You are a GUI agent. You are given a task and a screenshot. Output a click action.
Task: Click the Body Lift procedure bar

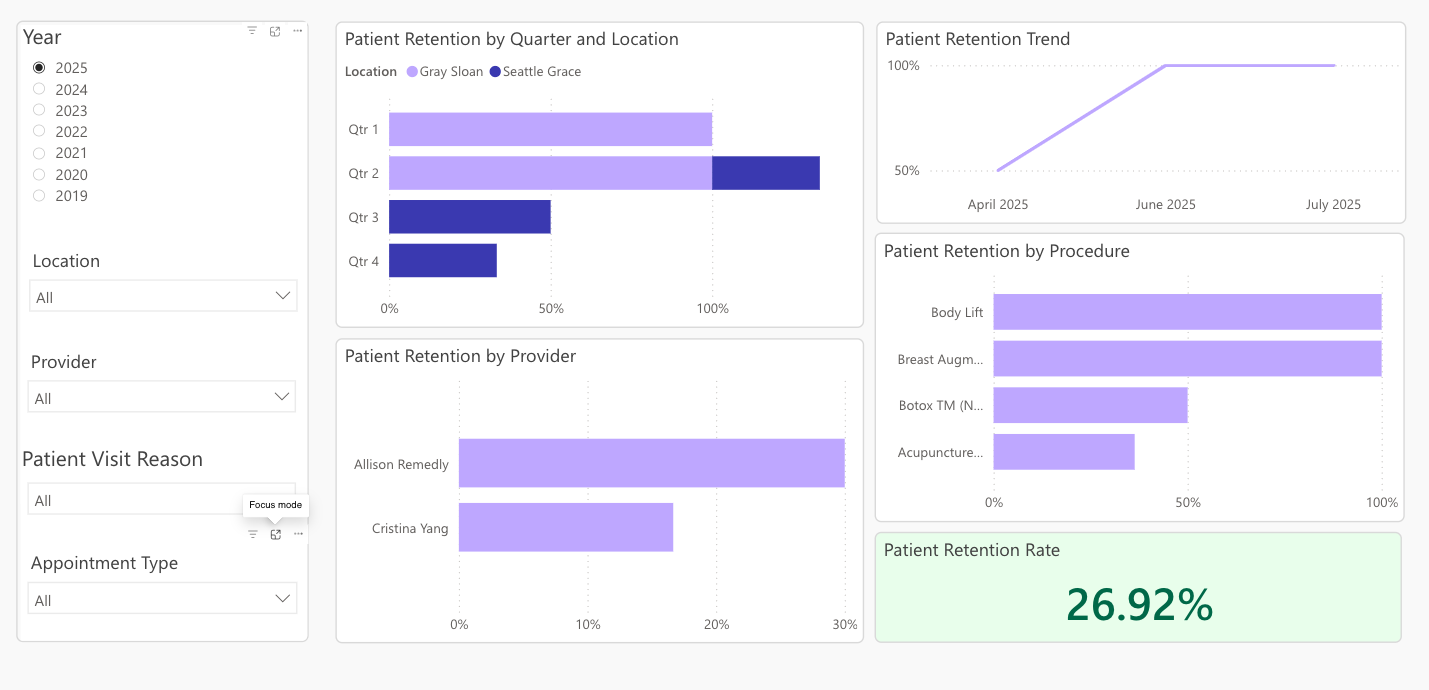point(1187,312)
